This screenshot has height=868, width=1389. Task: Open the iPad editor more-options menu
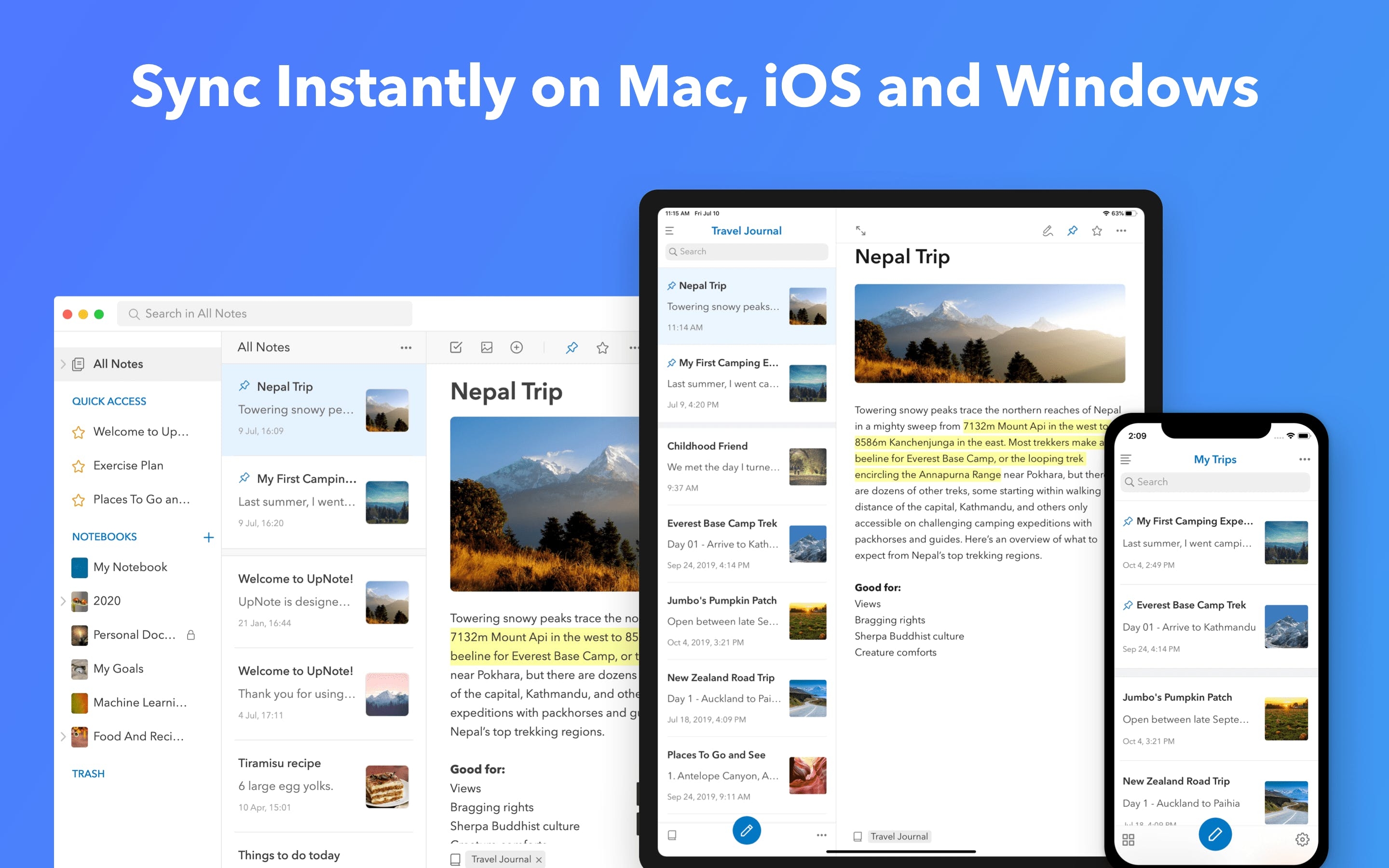[x=1121, y=231]
